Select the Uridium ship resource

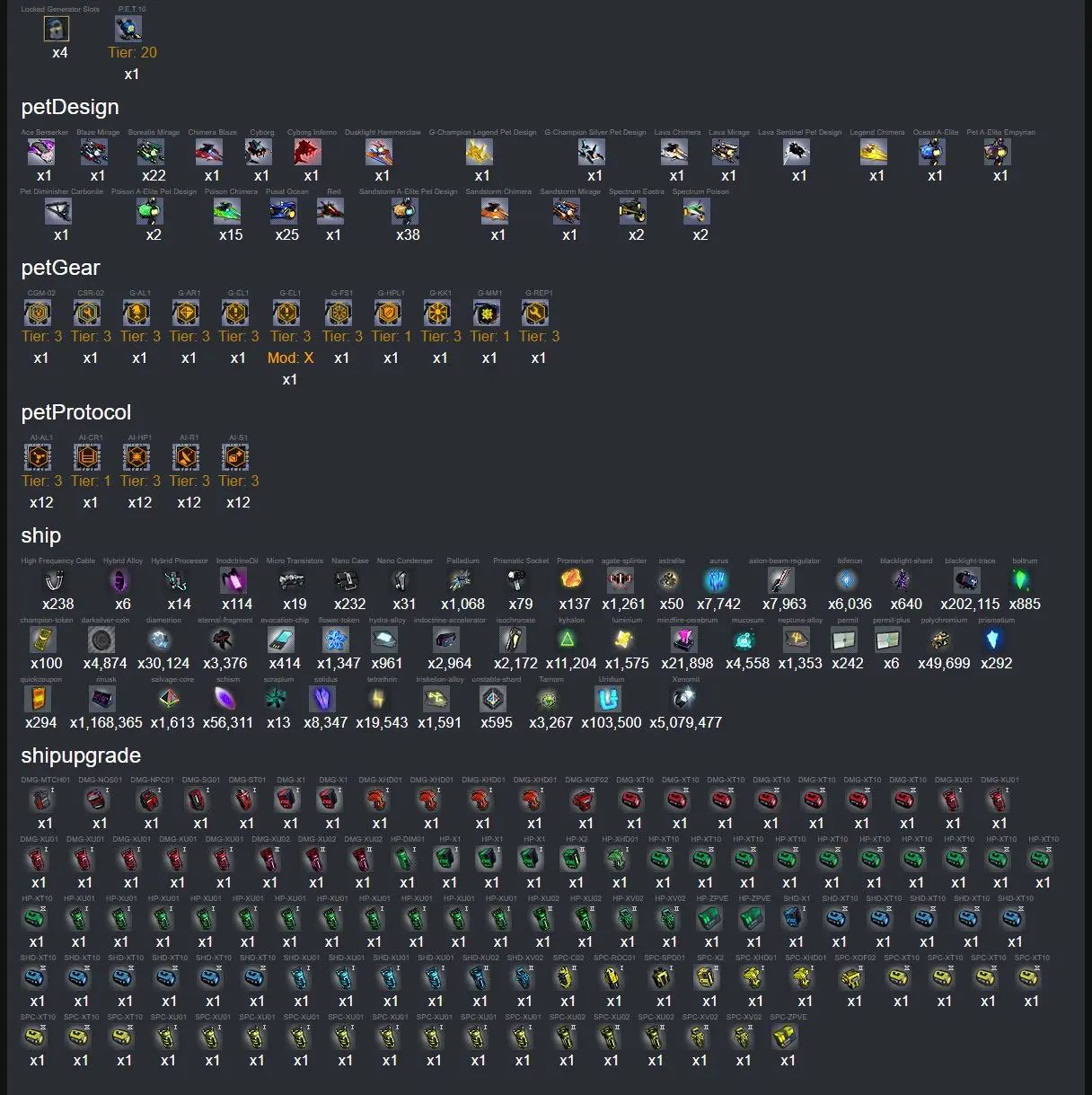608,699
